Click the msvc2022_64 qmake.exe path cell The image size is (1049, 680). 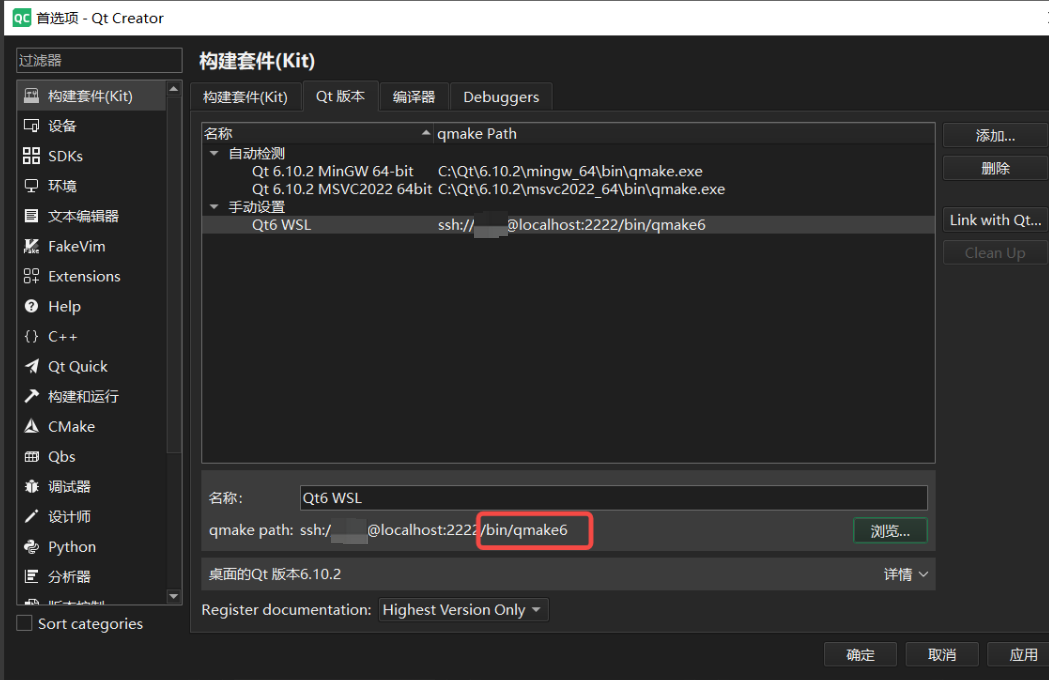pyautogui.click(x=581, y=189)
